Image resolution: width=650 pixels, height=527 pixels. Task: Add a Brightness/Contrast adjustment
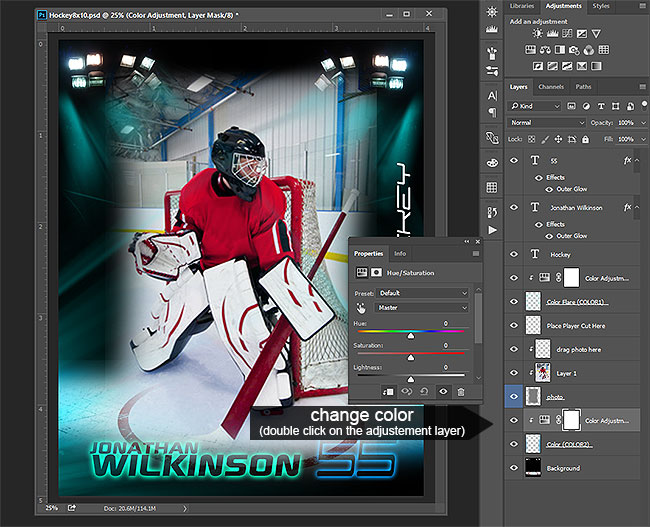[538, 34]
